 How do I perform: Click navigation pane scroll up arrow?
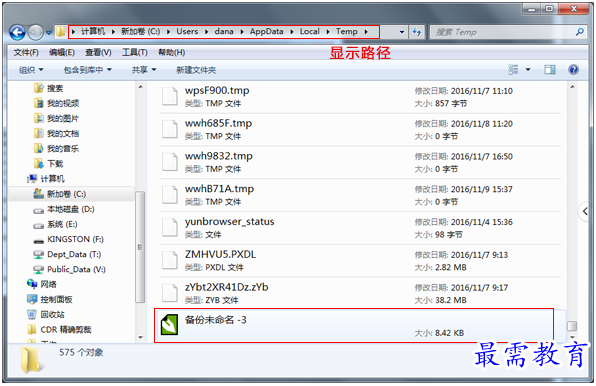[140, 87]
